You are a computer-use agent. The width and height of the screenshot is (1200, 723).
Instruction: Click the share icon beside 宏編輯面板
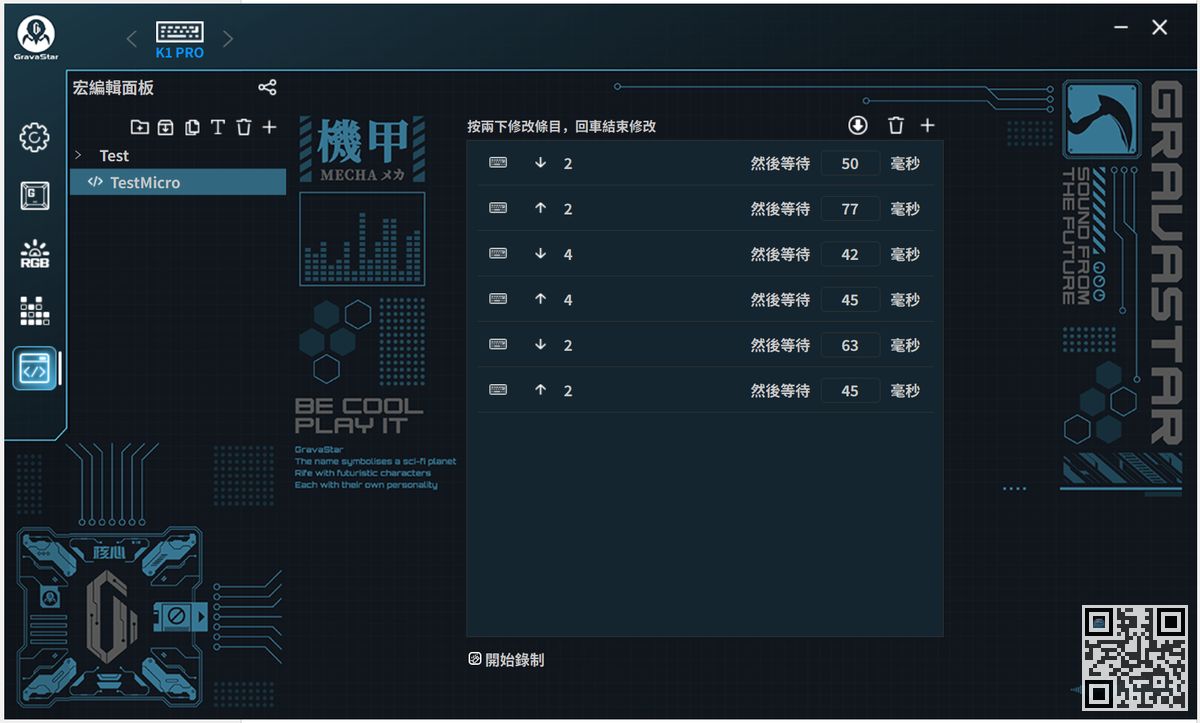267,88
